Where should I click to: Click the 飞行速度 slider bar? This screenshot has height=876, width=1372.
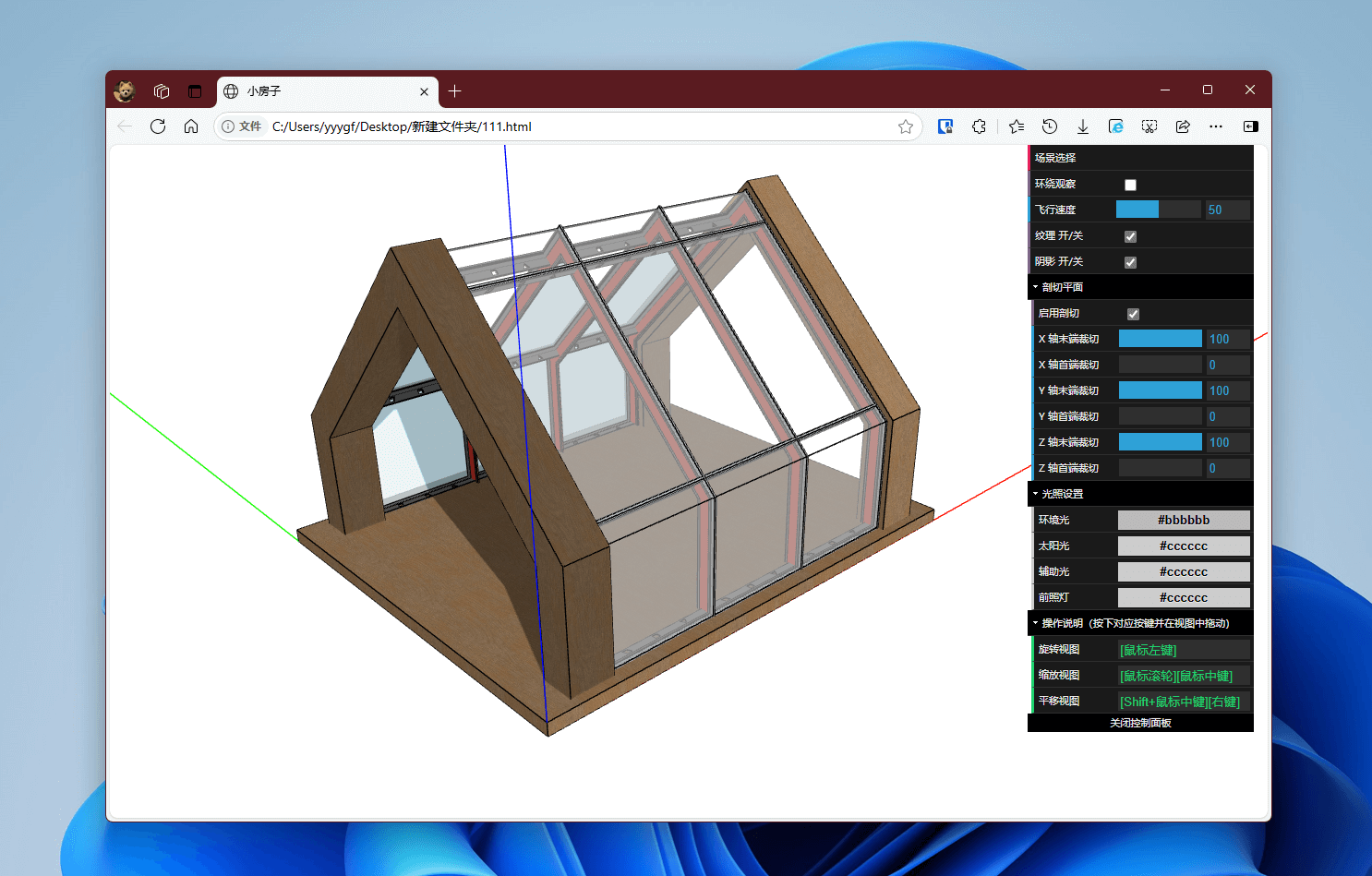1158,210
